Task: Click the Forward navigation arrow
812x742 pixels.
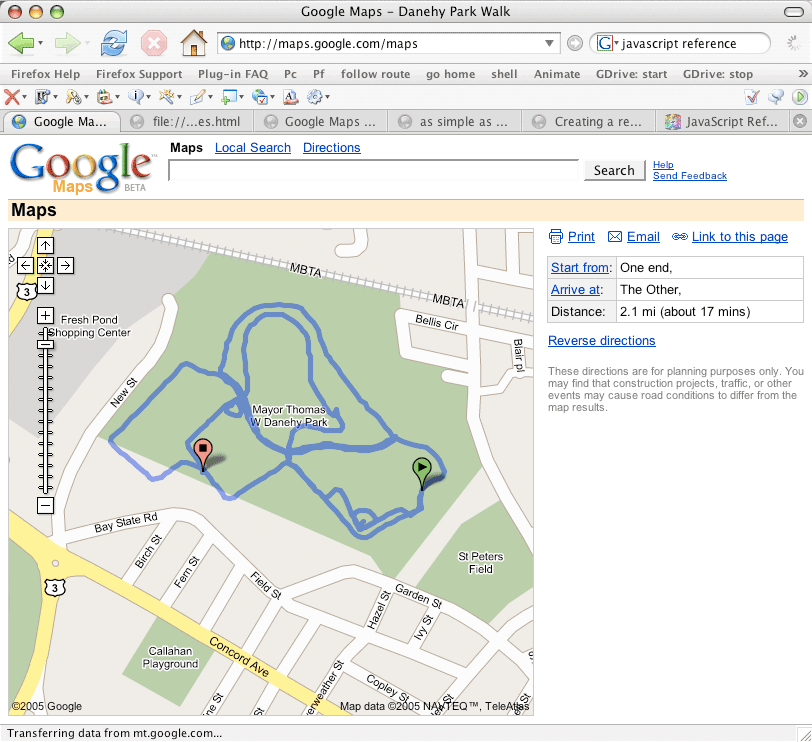Action: point(67,43)
